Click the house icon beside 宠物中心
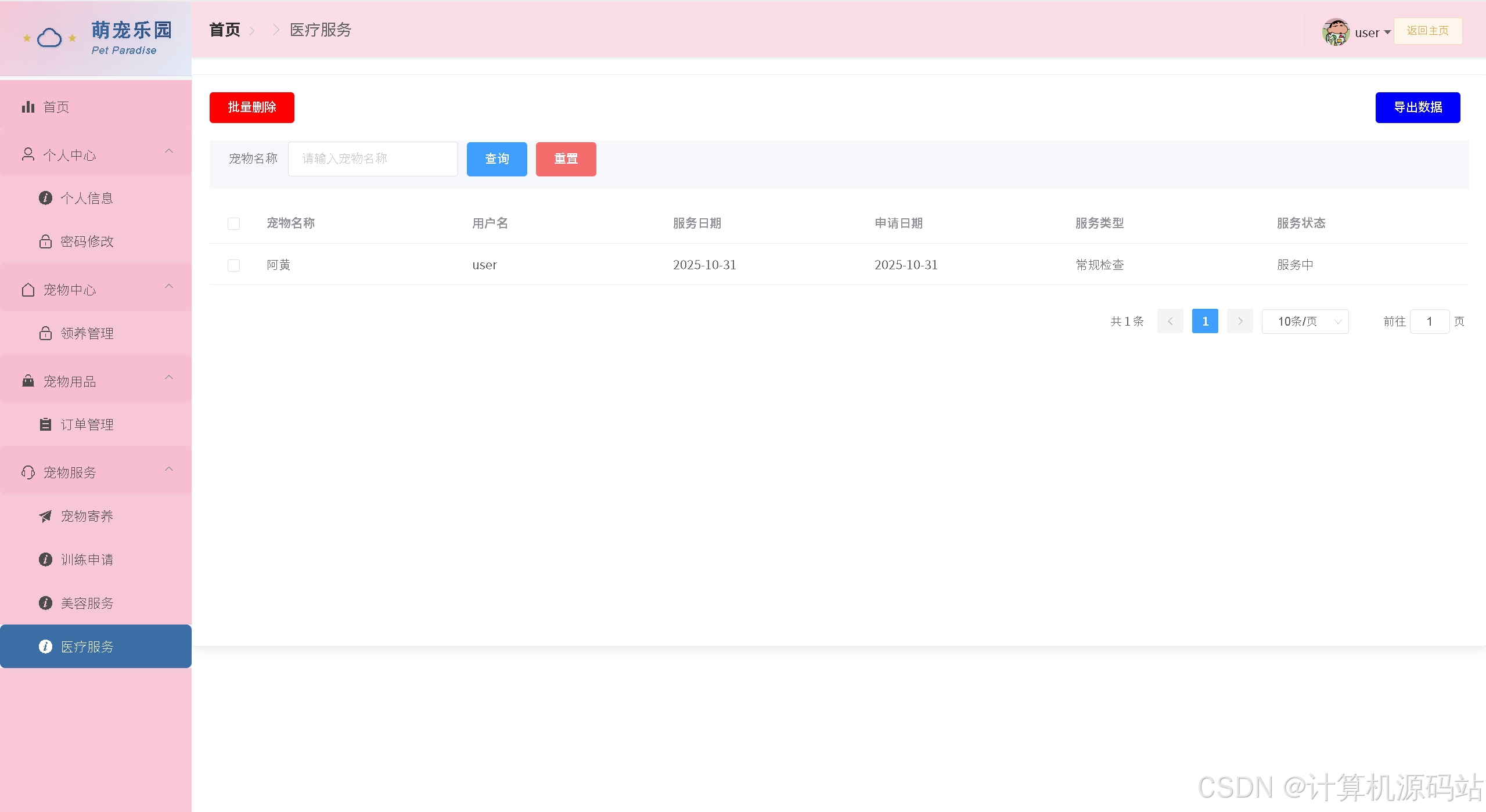The width and height of the screenshot is (1486, 812). [28, 290]
